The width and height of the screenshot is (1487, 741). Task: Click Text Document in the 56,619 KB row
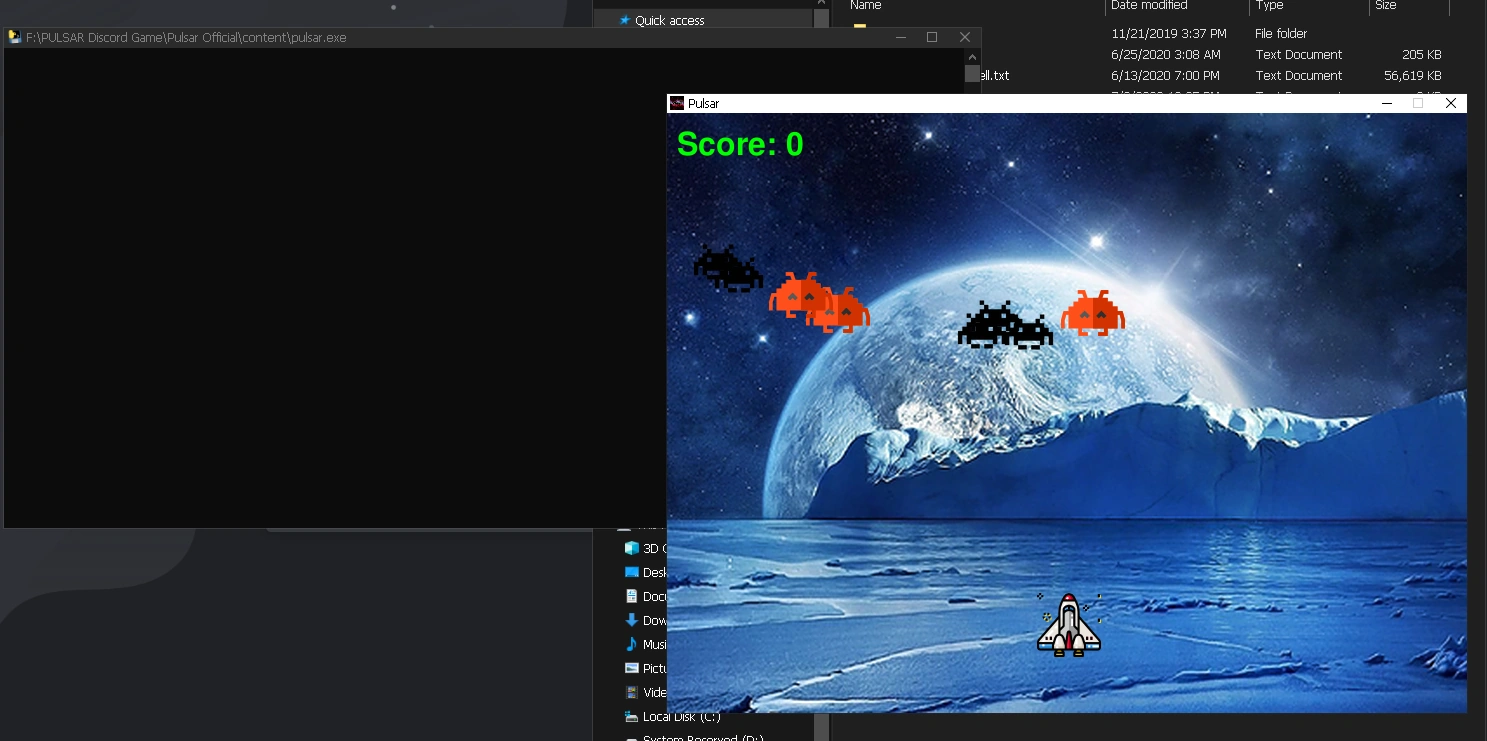(x=1299, y=75)
